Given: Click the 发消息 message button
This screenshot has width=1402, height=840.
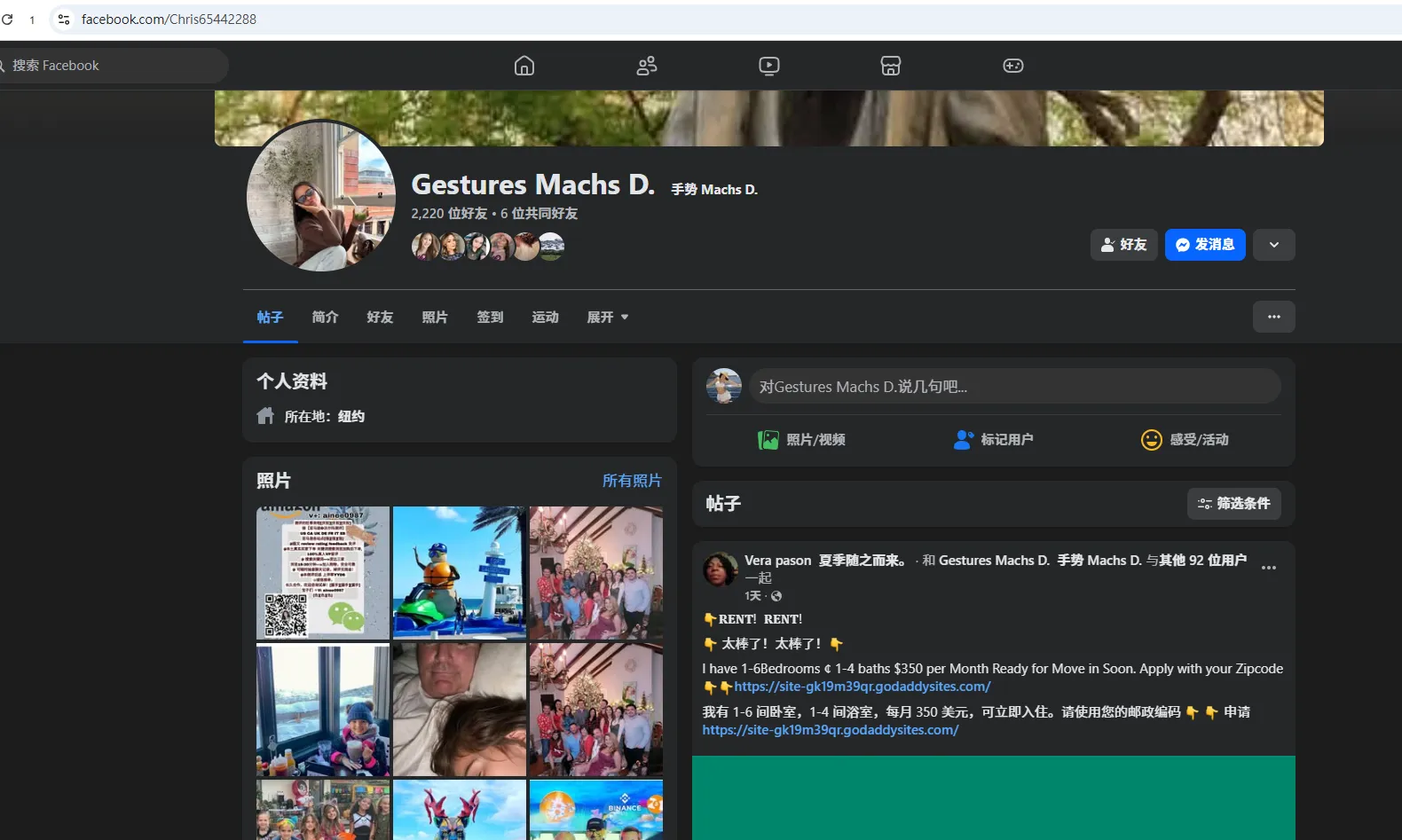Looking at the screenshot, I should [x=1204, y=245].
